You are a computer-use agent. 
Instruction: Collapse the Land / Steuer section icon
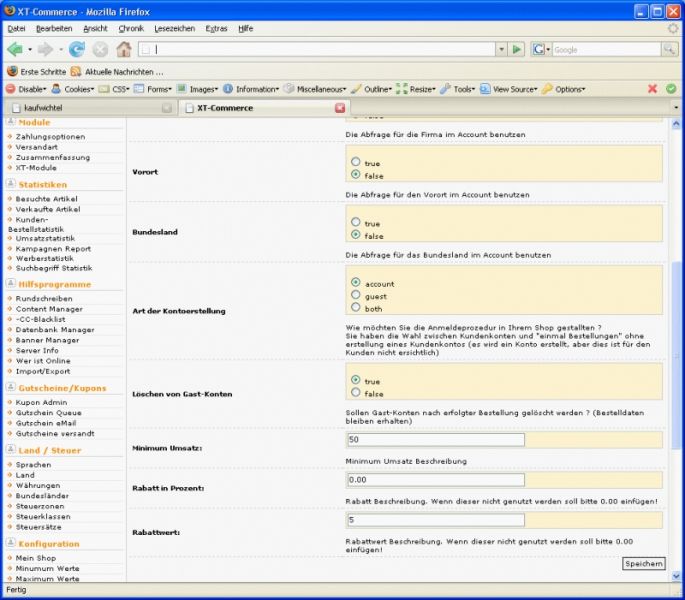(x=11, y=450)
